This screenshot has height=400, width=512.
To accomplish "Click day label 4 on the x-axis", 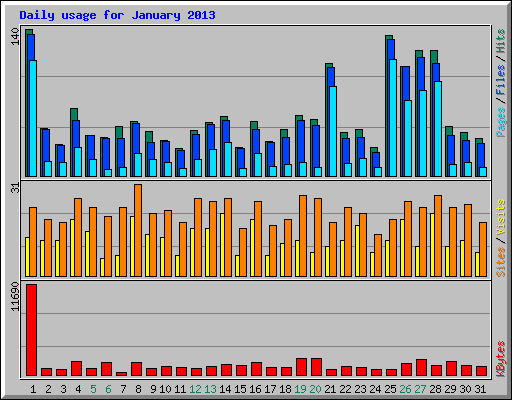I will [x=78, y=389].
